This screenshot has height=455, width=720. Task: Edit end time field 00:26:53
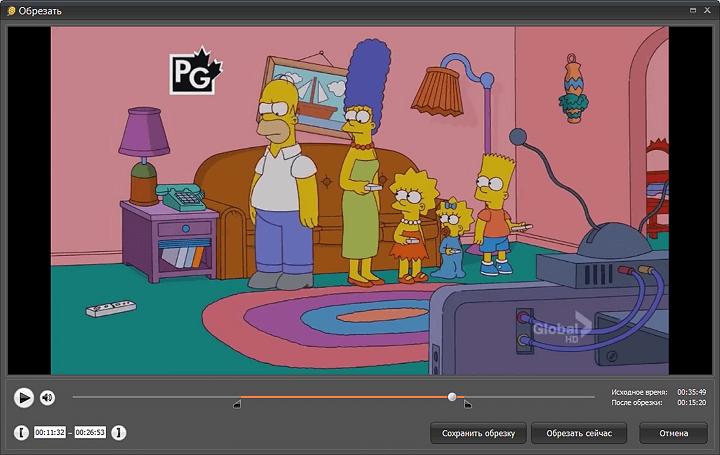[x=90, y=433]
